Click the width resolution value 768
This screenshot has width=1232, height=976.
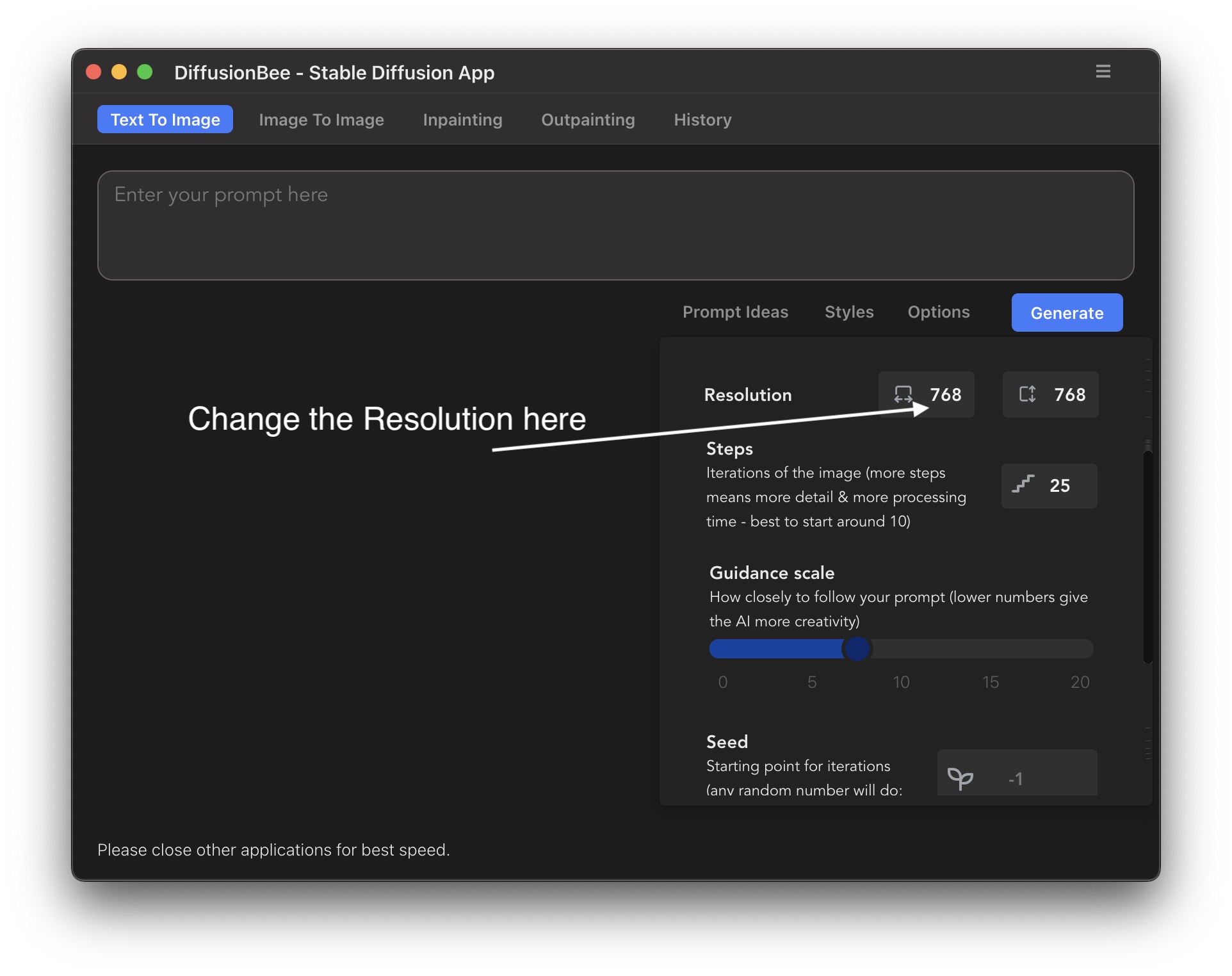[x=946, y=394]
